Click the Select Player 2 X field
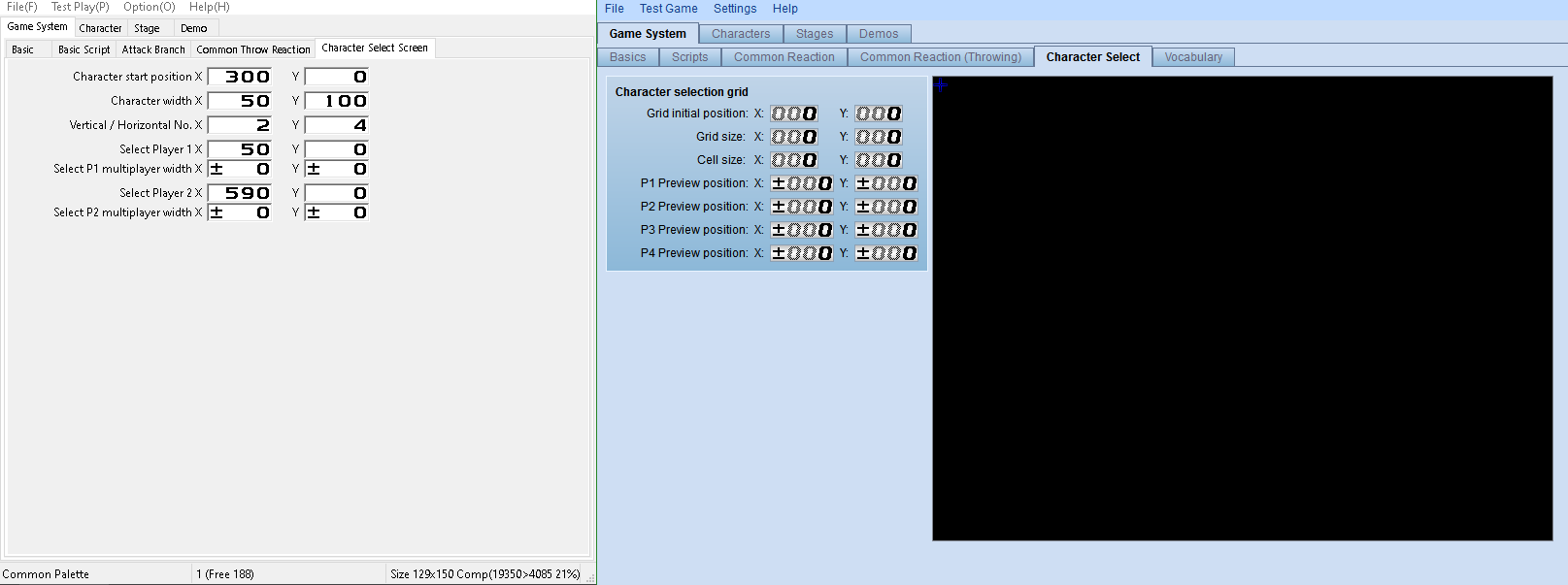Viewport: 1568px width, 585px height. click(x=240, y=193)
